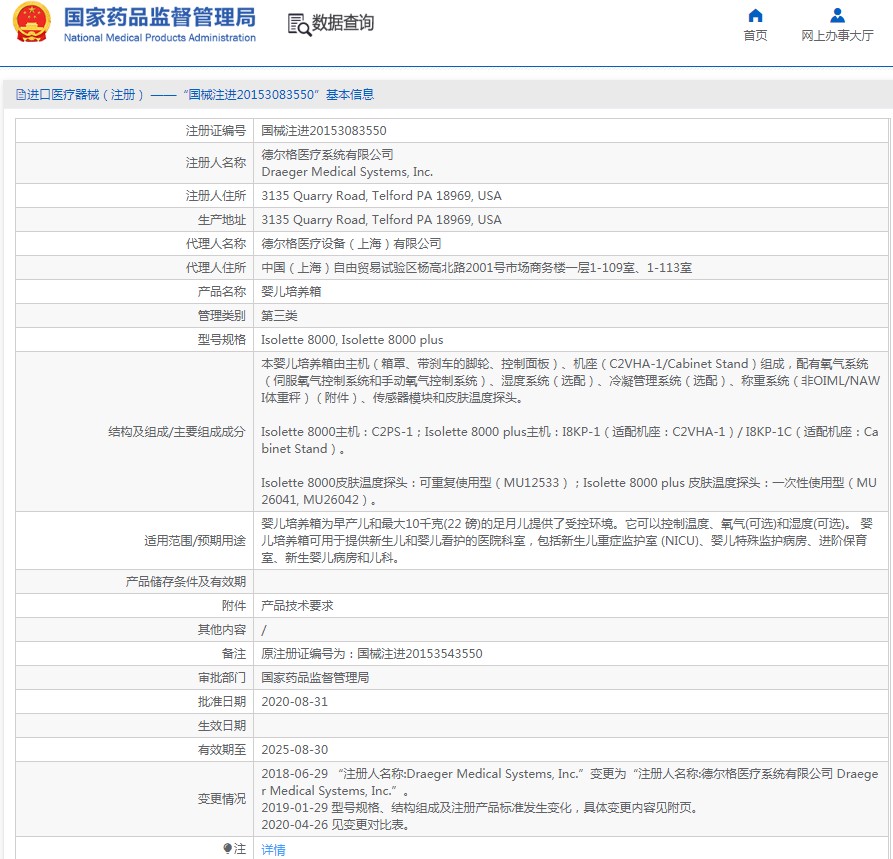Click the 数据查询 search document icon

click(299, 24)
